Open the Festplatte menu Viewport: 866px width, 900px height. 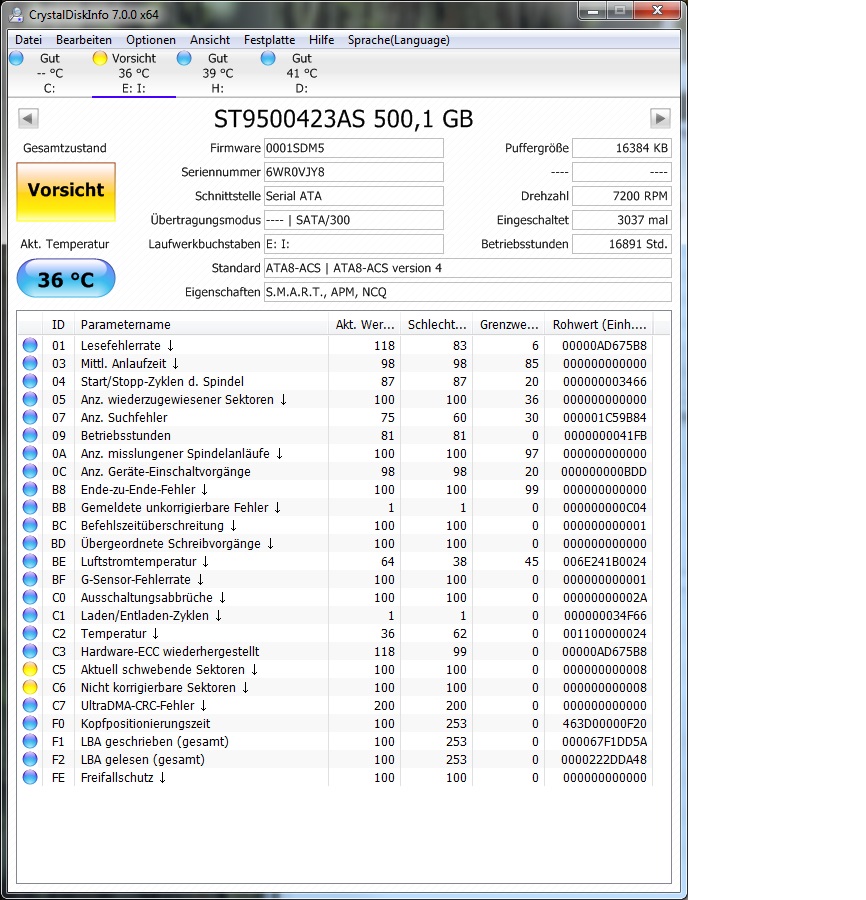point(269,40)
